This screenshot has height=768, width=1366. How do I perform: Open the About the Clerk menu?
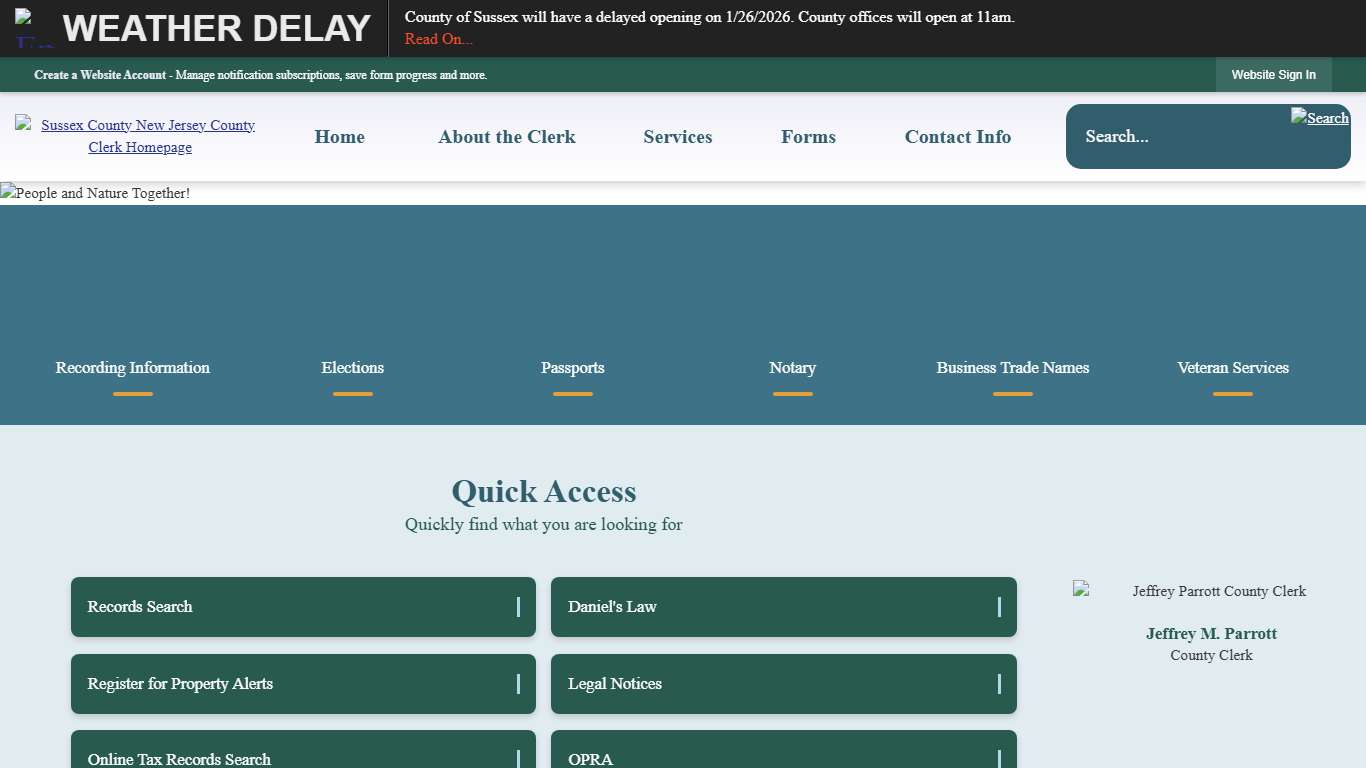pyautogui.click(x=506, y=137)
